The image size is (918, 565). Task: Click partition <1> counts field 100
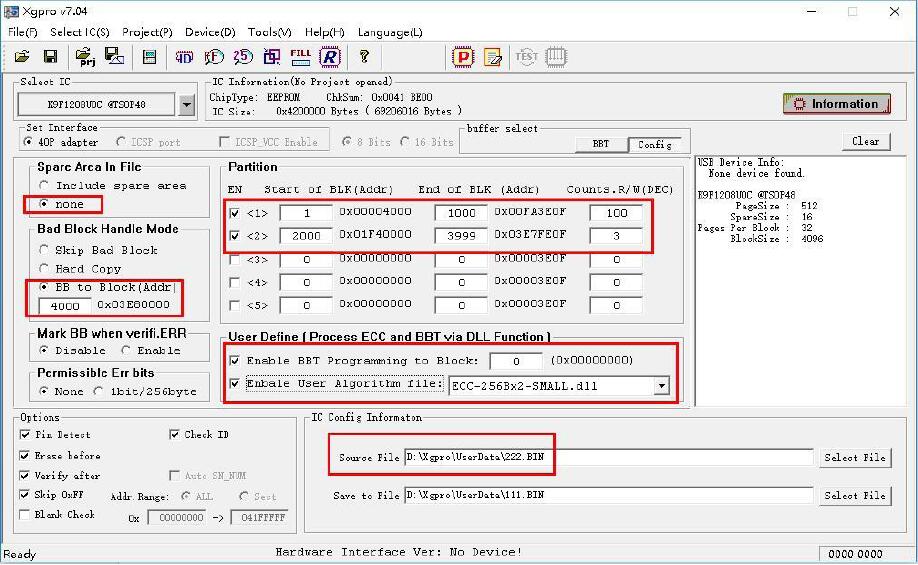click(616, 213)
